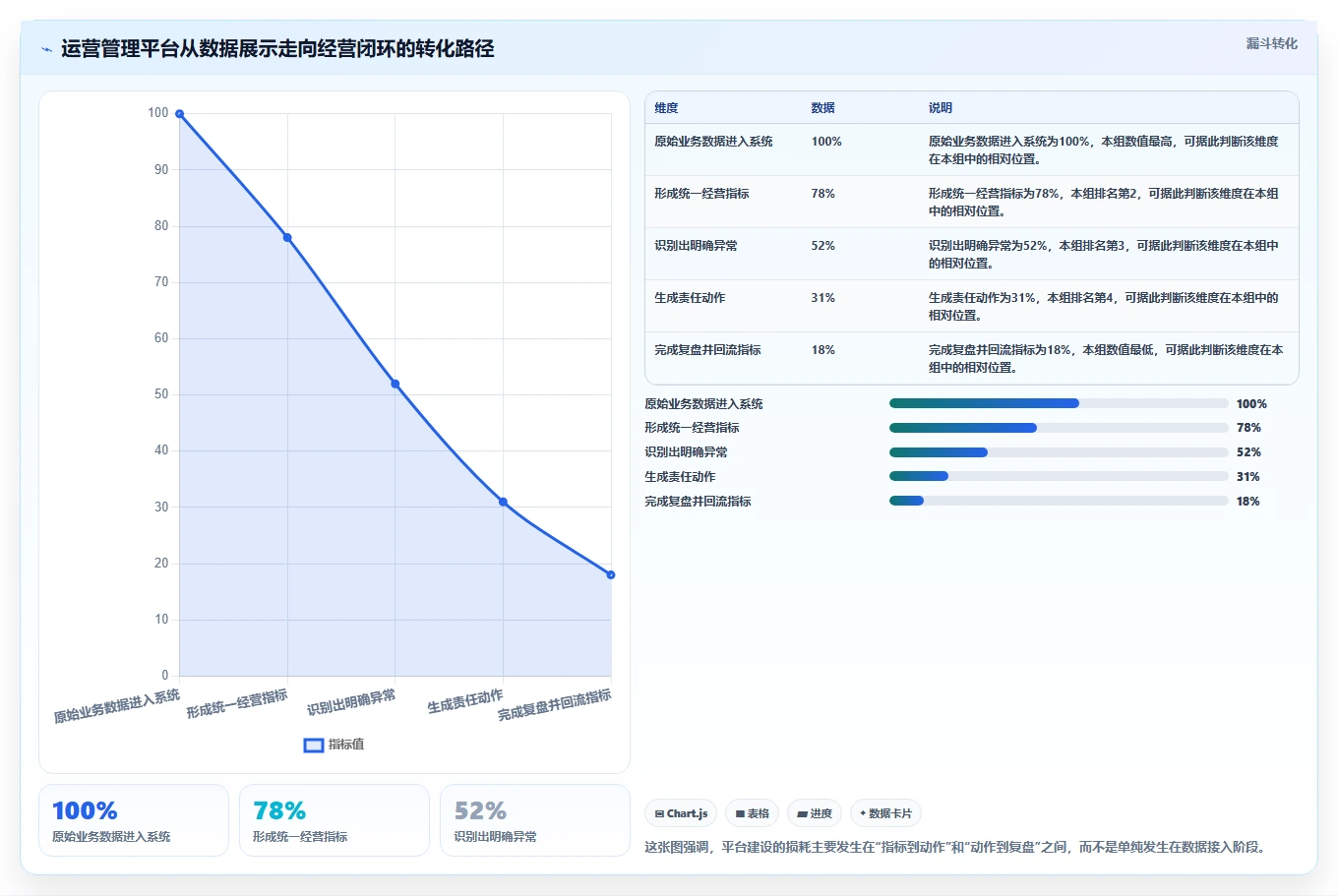Toggle the 指标值 legend swatch
The height and width of the screenshot is (896, 1338).
click(x=314, y=745)
